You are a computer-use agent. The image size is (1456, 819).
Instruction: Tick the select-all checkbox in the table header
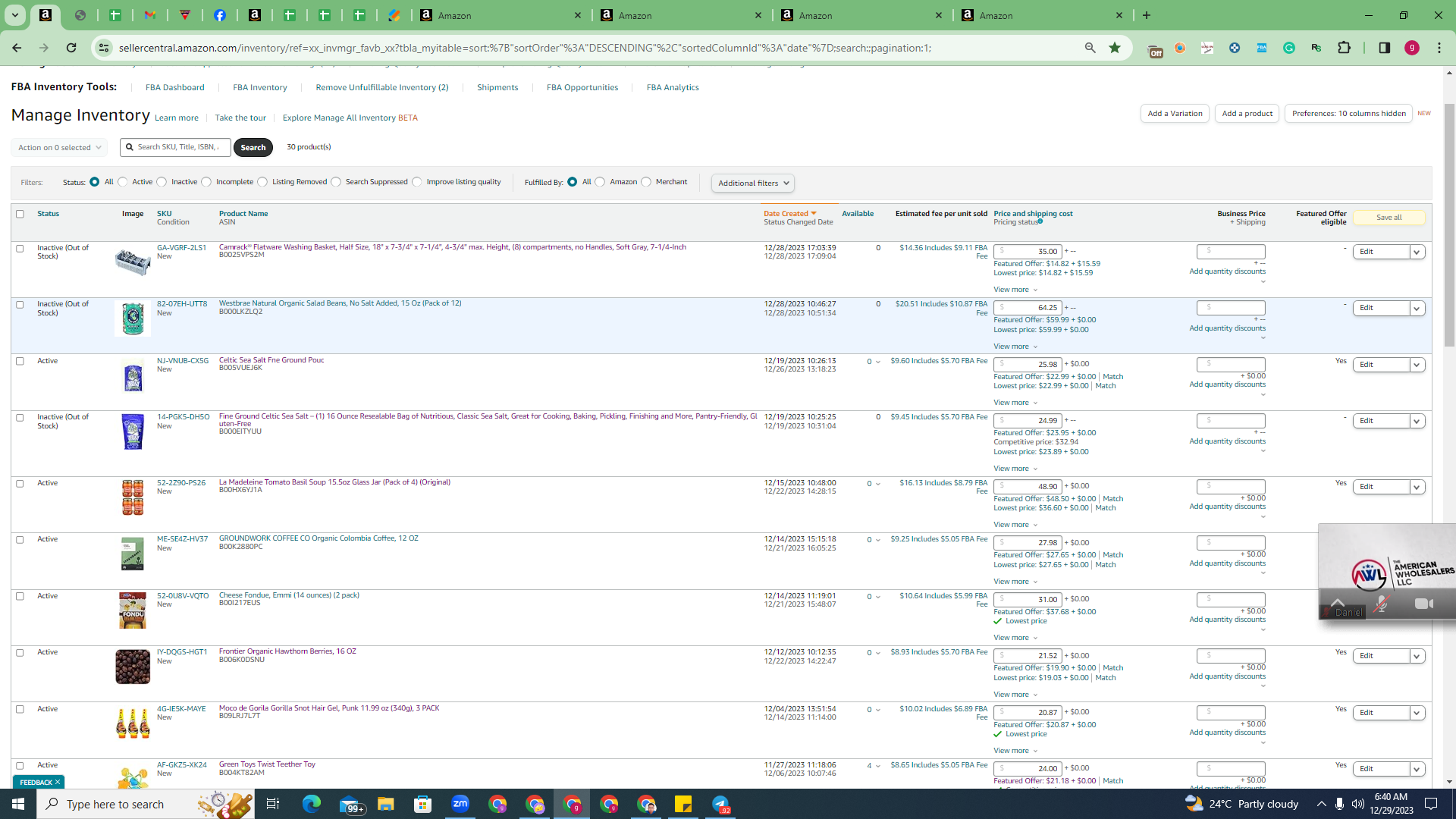[x=20, y=214]
